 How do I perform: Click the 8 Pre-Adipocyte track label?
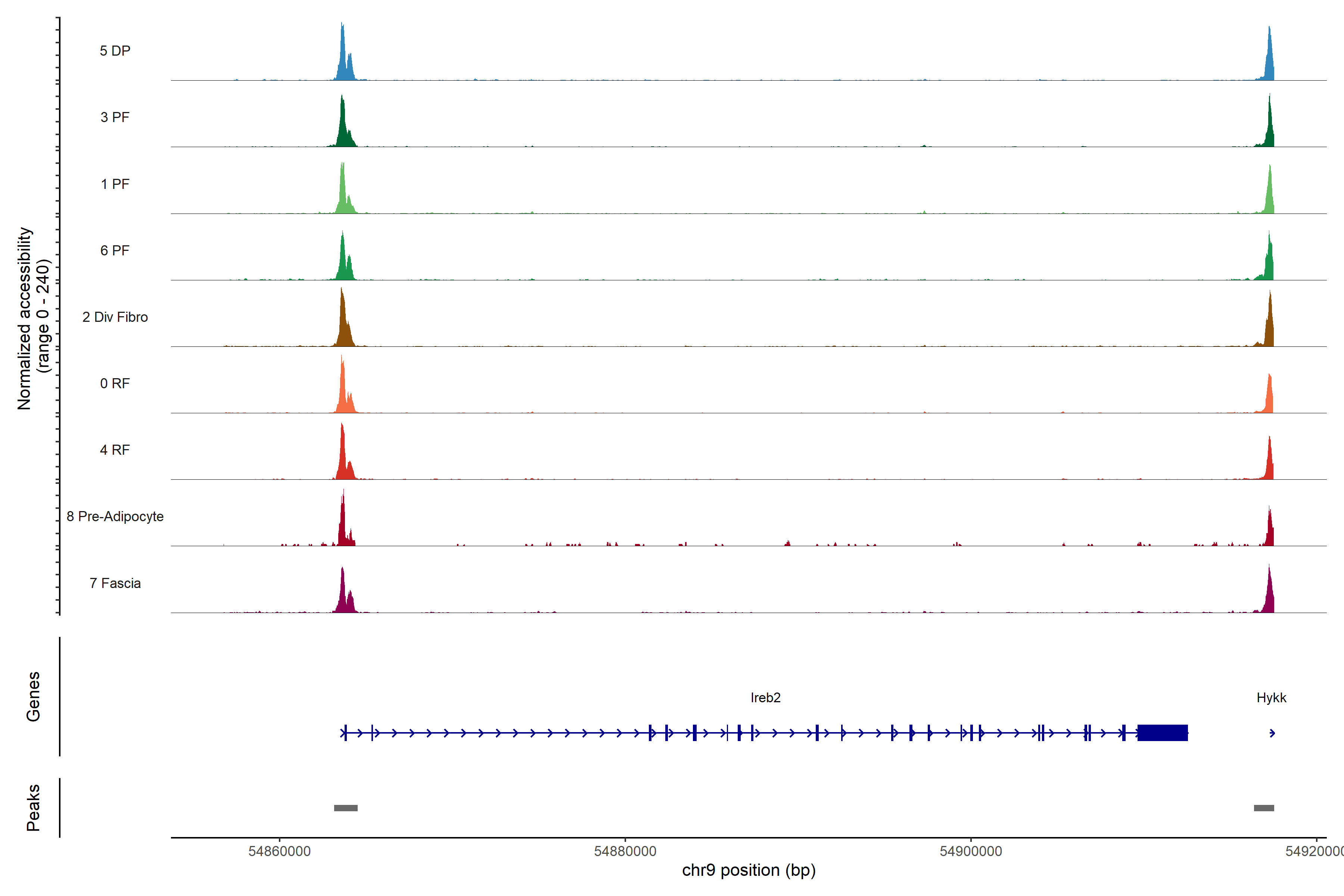tap(115, 517)
